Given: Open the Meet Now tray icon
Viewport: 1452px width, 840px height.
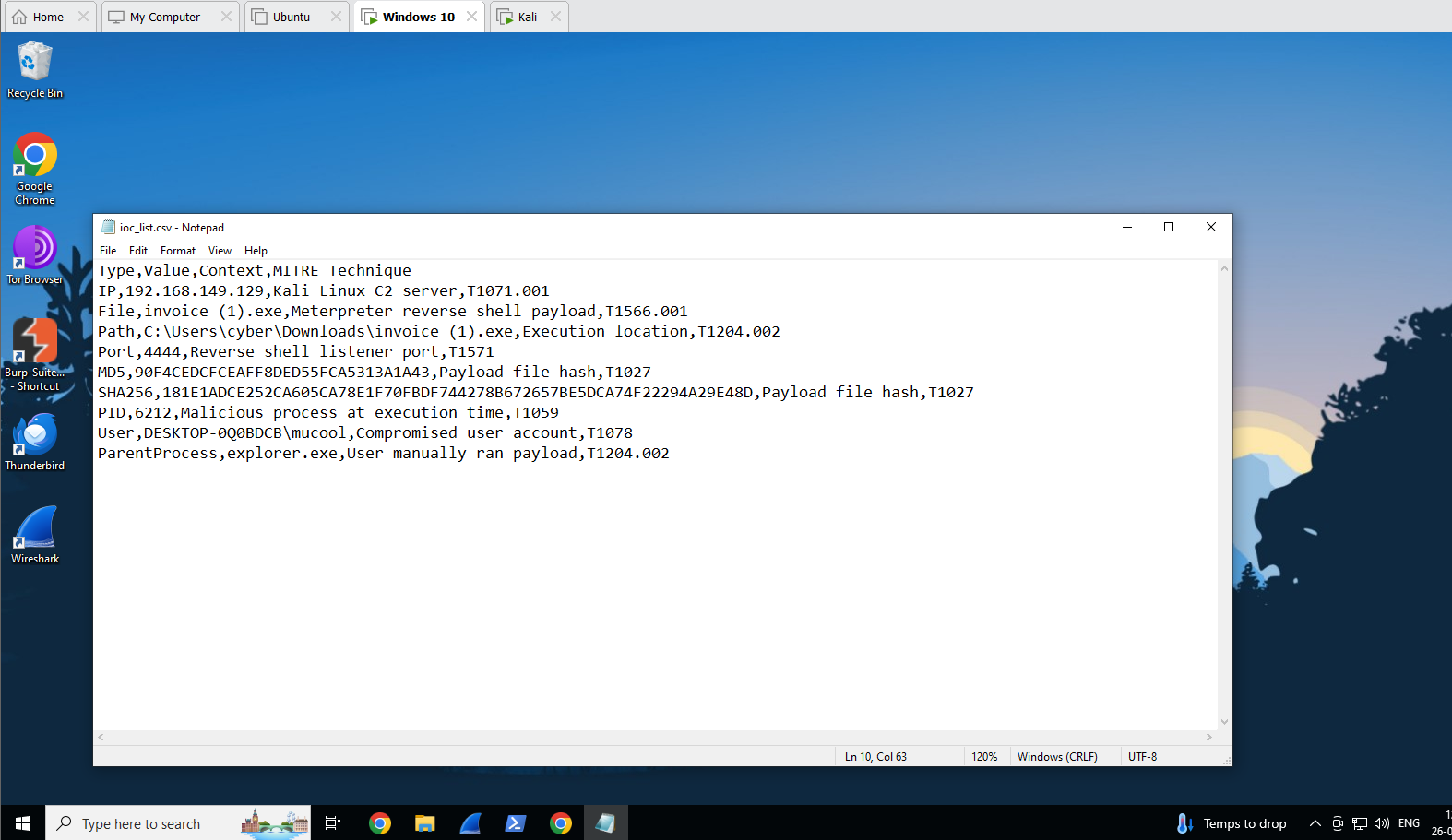Looking at the screenshot, I should 1338,823.
